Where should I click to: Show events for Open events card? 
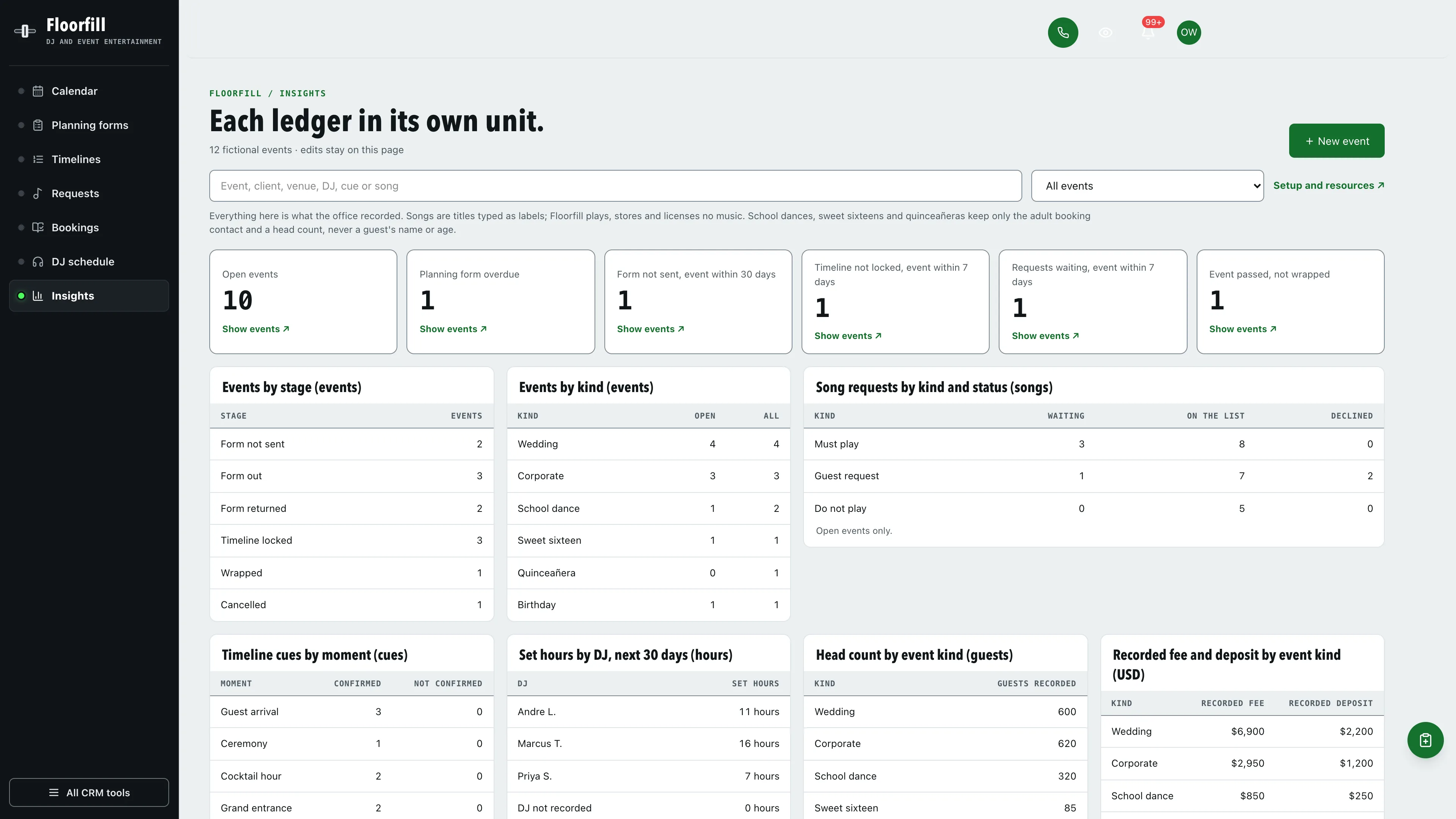point(256,329)
